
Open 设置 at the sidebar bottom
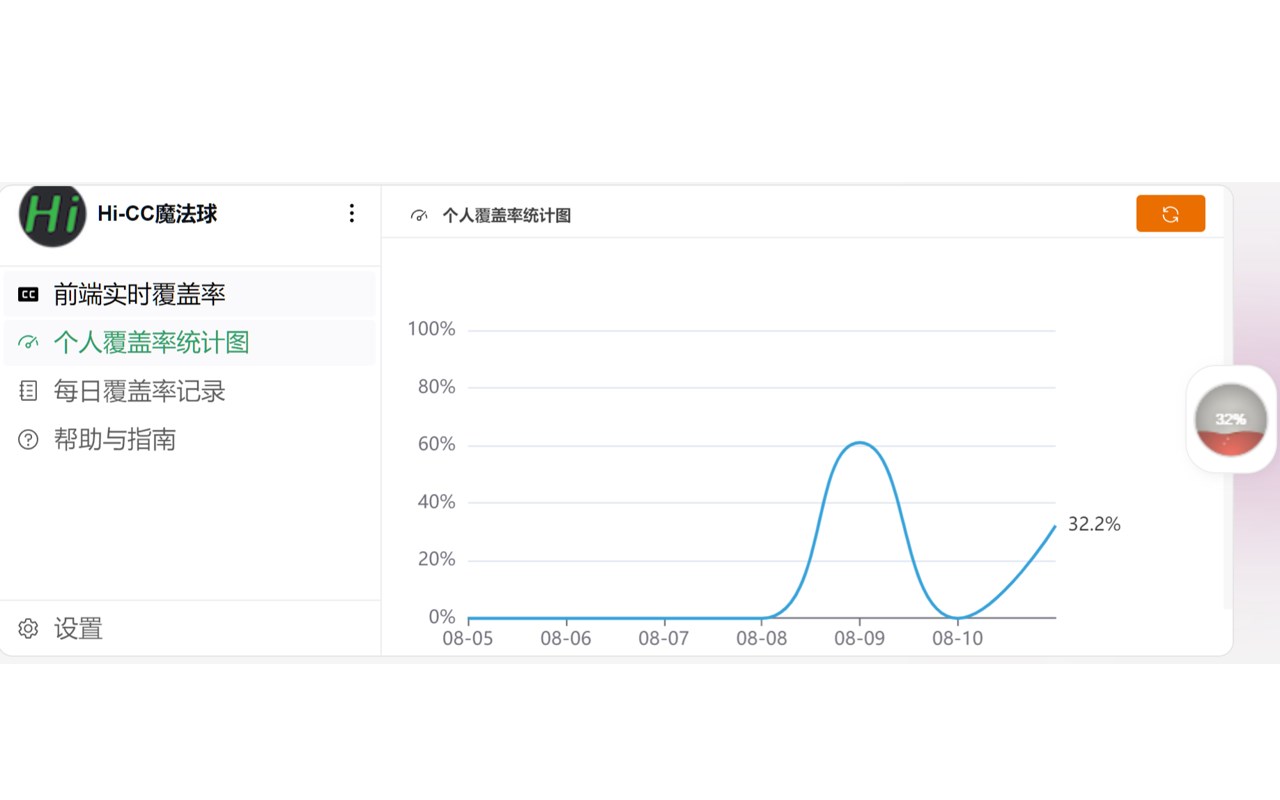78,628
